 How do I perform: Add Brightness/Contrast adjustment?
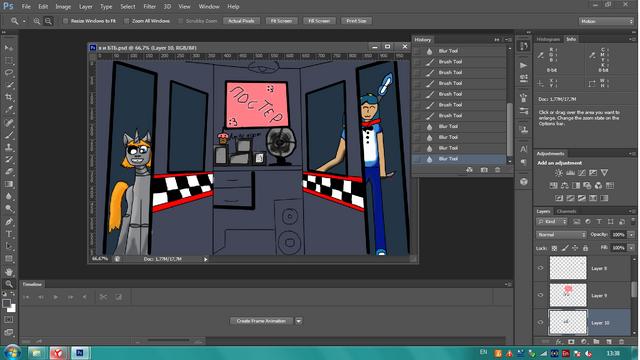tap(559, 173)
